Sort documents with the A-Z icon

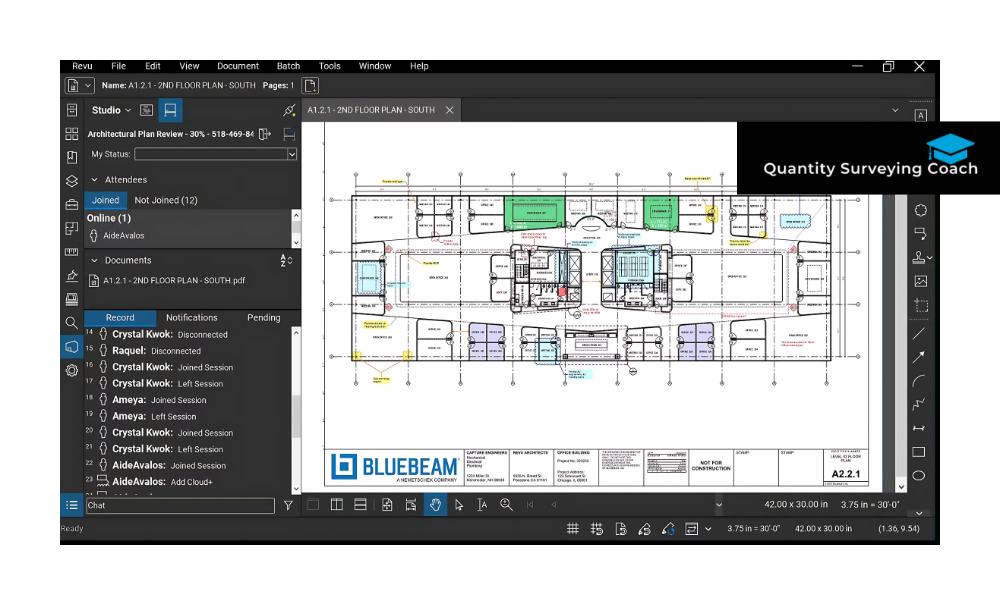(x=286, y=260)
